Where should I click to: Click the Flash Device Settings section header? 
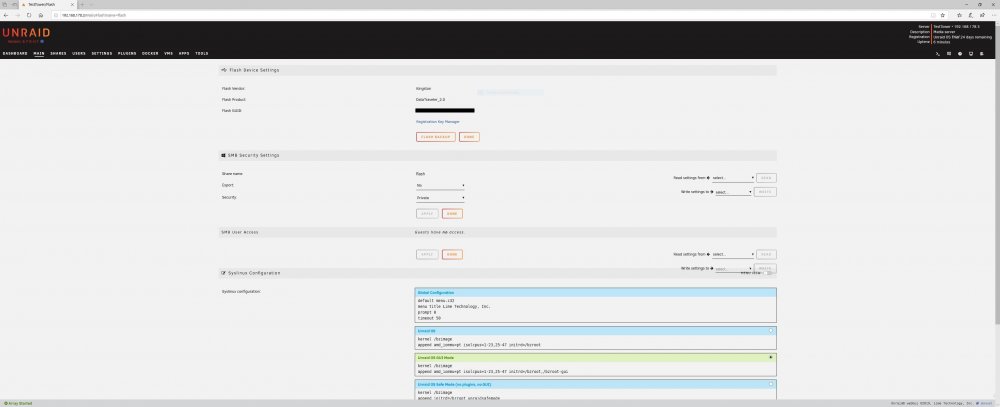[x=498, y=70]
